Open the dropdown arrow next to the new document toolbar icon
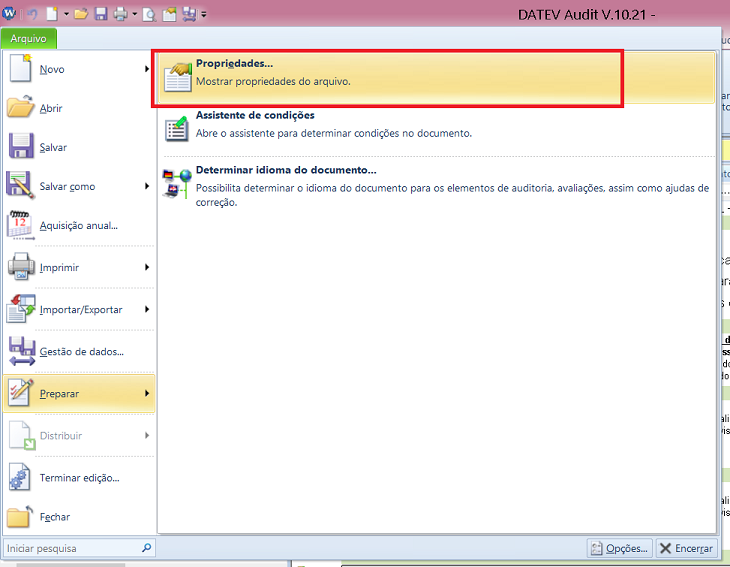 pos(66,14)
